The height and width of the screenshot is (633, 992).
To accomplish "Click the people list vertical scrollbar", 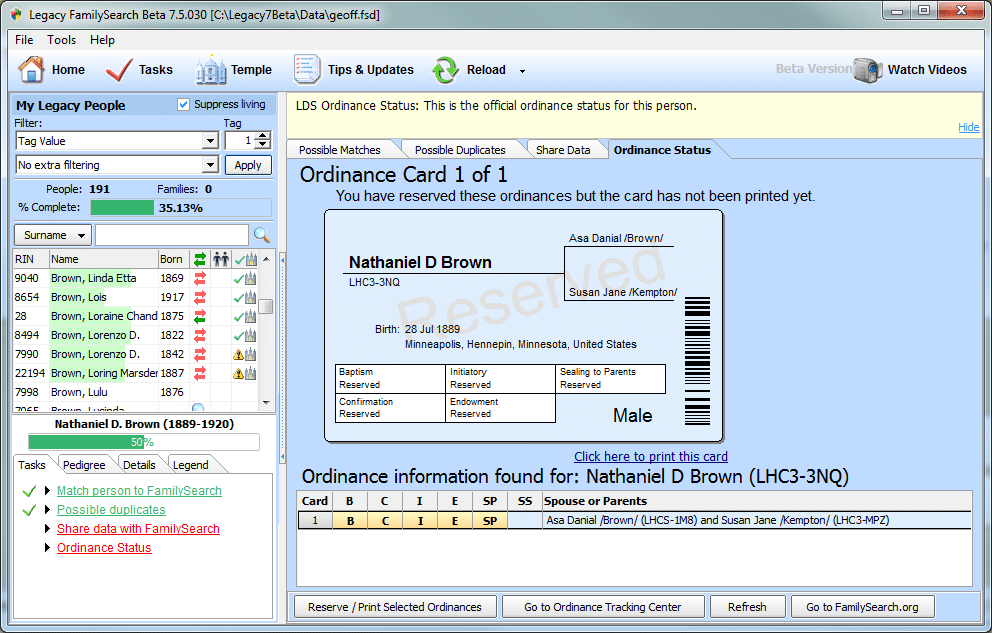I will tap(266, 330).
